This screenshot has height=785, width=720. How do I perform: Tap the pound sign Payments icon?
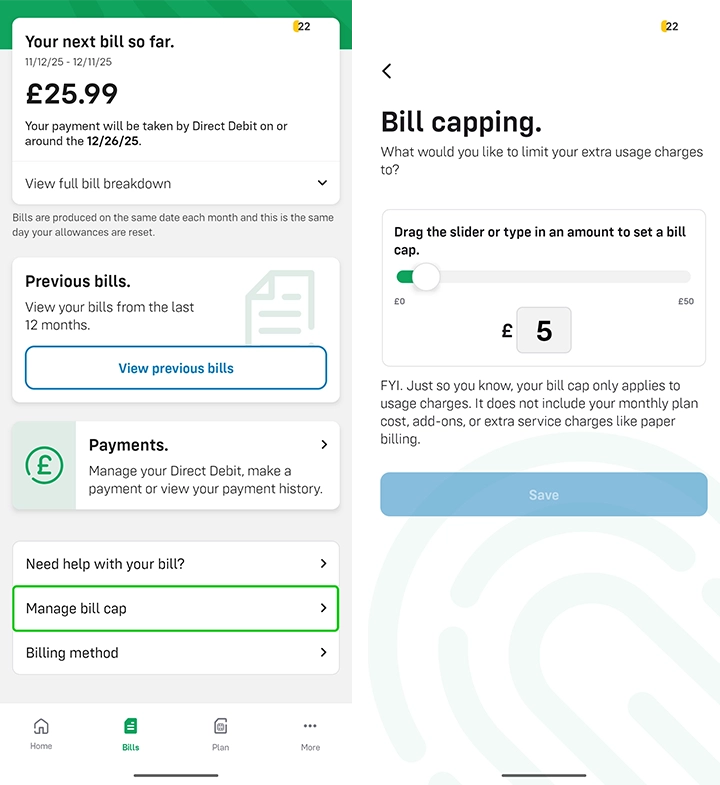(44, 464)
